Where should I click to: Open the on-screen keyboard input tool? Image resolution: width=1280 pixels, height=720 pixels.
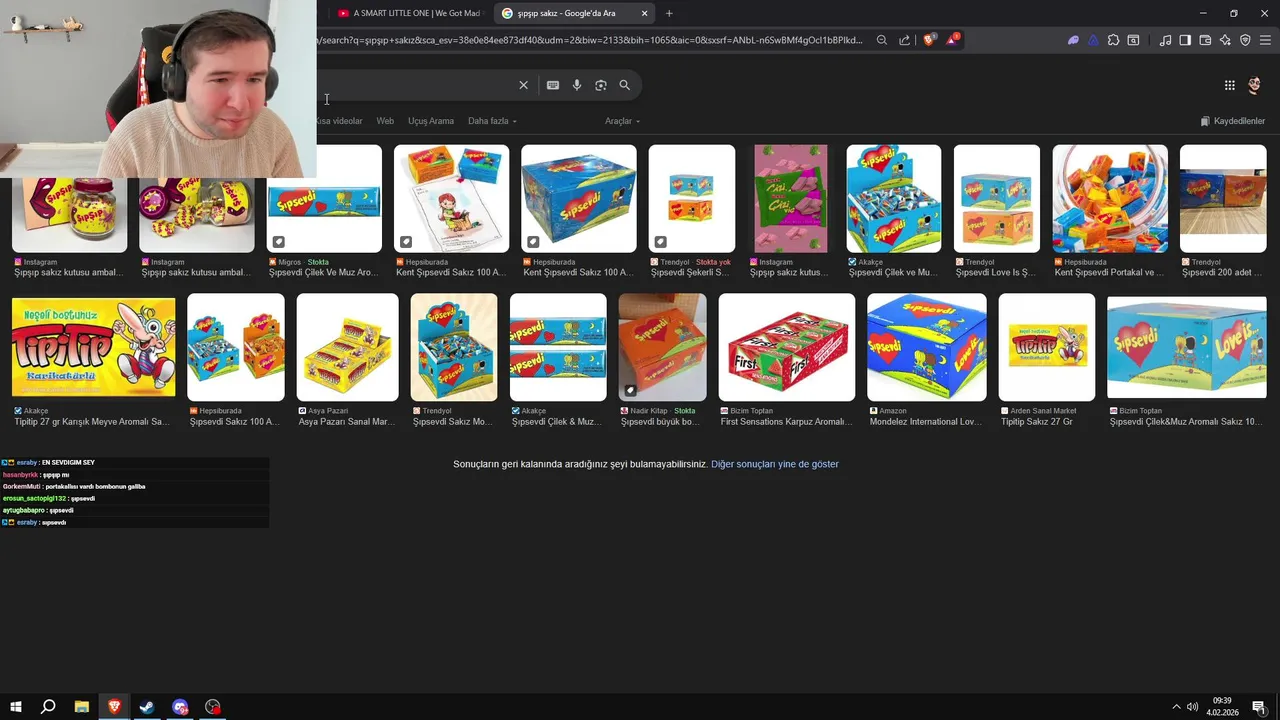point(553,85)
